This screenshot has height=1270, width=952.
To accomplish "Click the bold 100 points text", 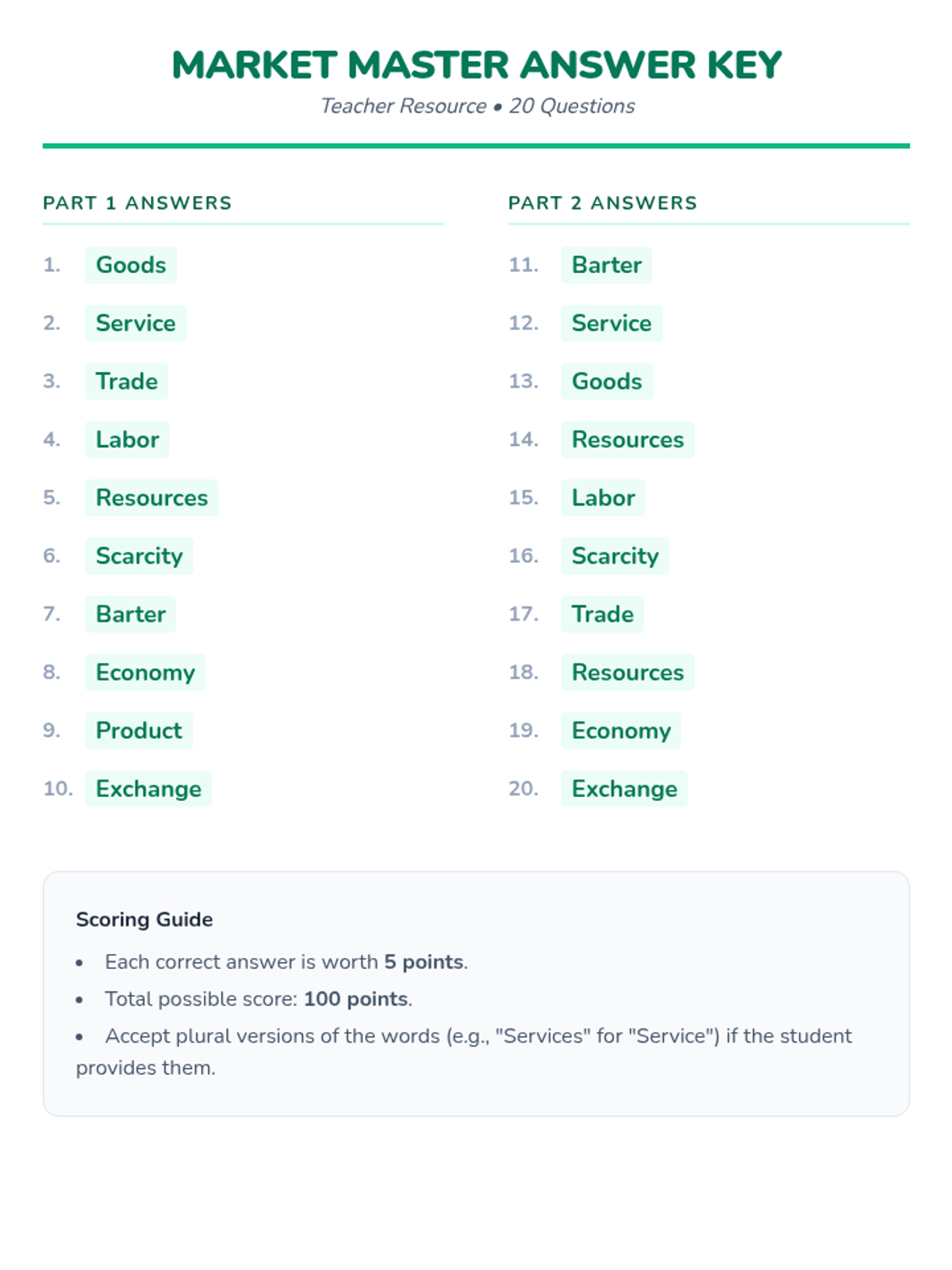I will (x=355, y=999).
